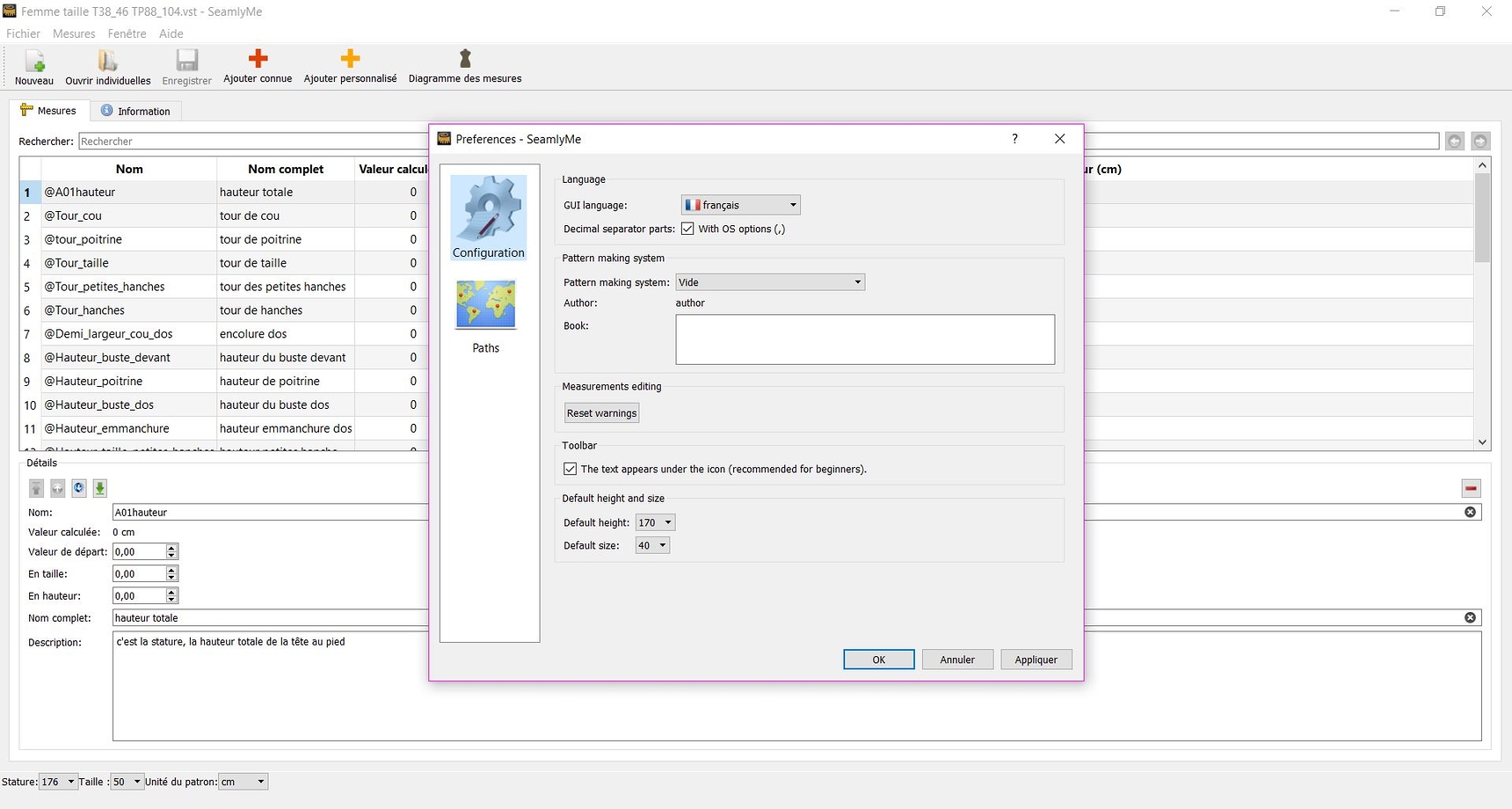1512x809 pixels.
Task: Switch to the Information tab
Action: pos(136,110)
